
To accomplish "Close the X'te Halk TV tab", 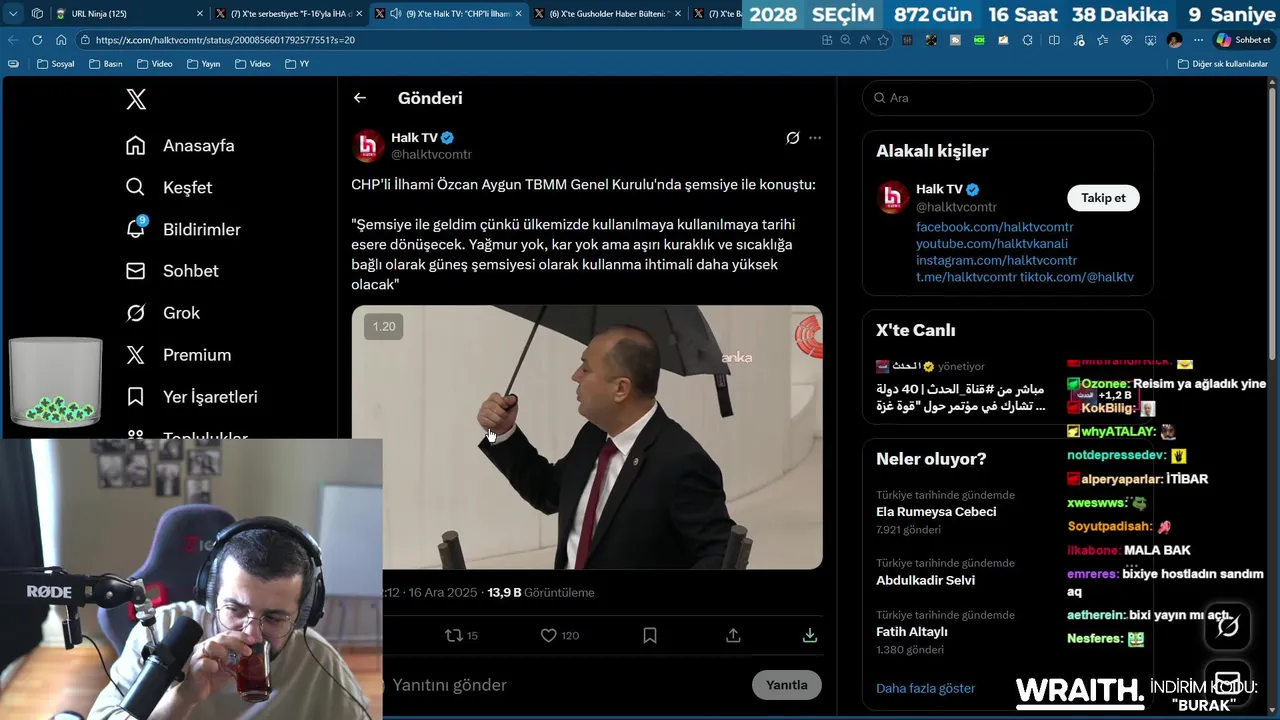I will (518, 14).
